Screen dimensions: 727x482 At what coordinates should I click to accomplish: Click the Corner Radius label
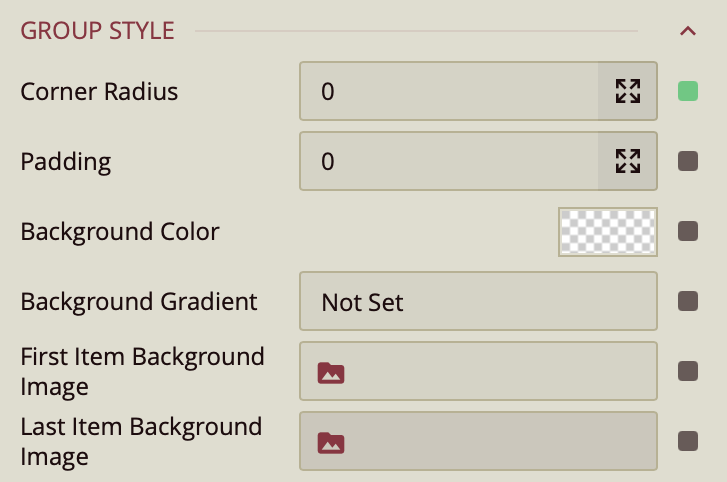click(x=99, y=92)
